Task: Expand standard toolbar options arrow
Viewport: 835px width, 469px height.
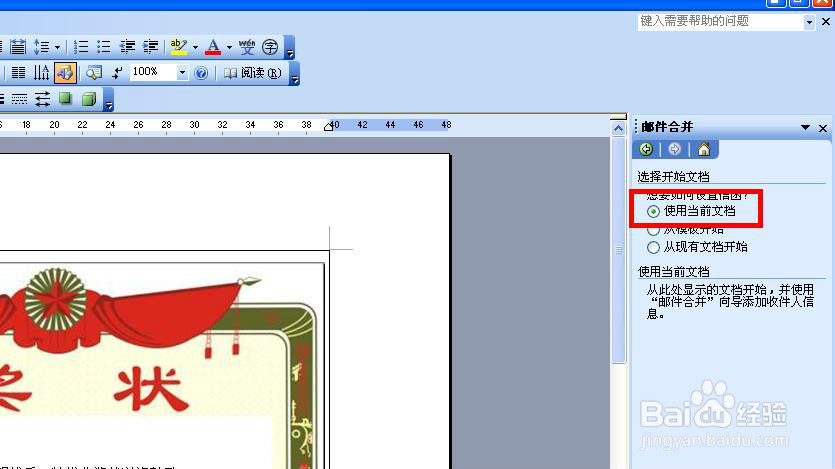Action: click(294, 73)
